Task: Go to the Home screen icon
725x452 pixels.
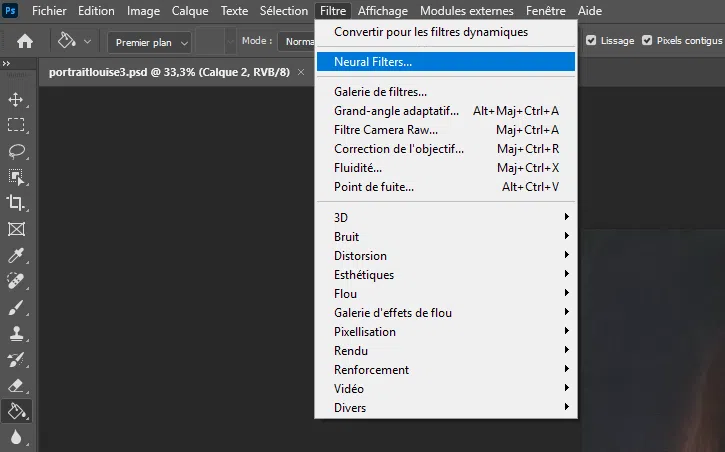Action: coord(25,42)
